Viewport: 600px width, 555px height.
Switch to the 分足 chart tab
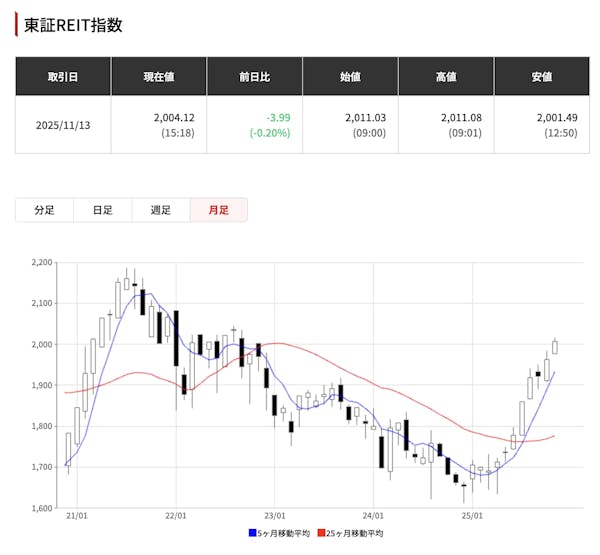pyautogui.click(x=44, y=210)
